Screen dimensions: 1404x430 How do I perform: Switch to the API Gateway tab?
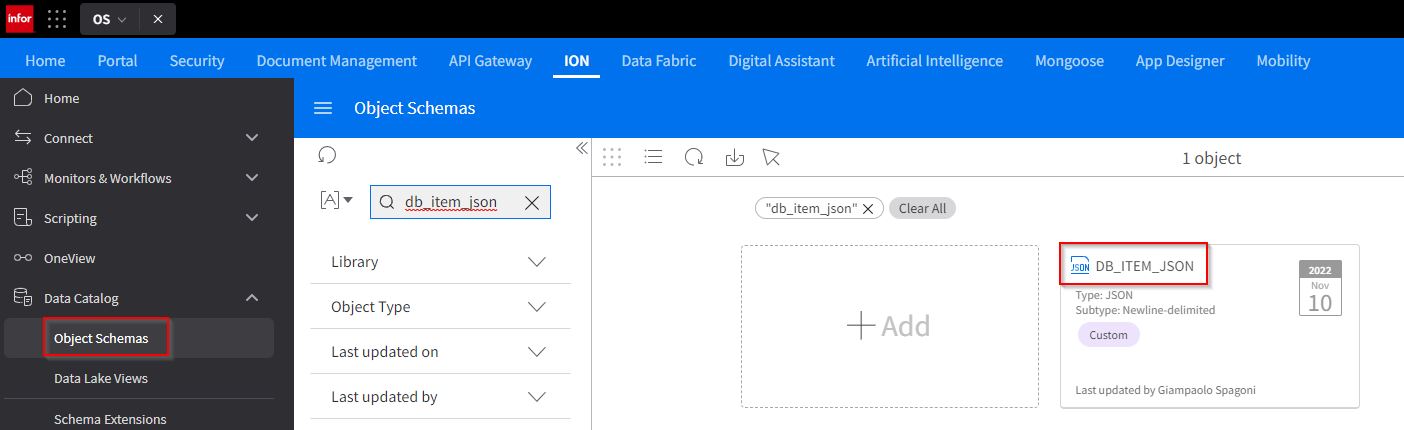(x=490, y=60)
